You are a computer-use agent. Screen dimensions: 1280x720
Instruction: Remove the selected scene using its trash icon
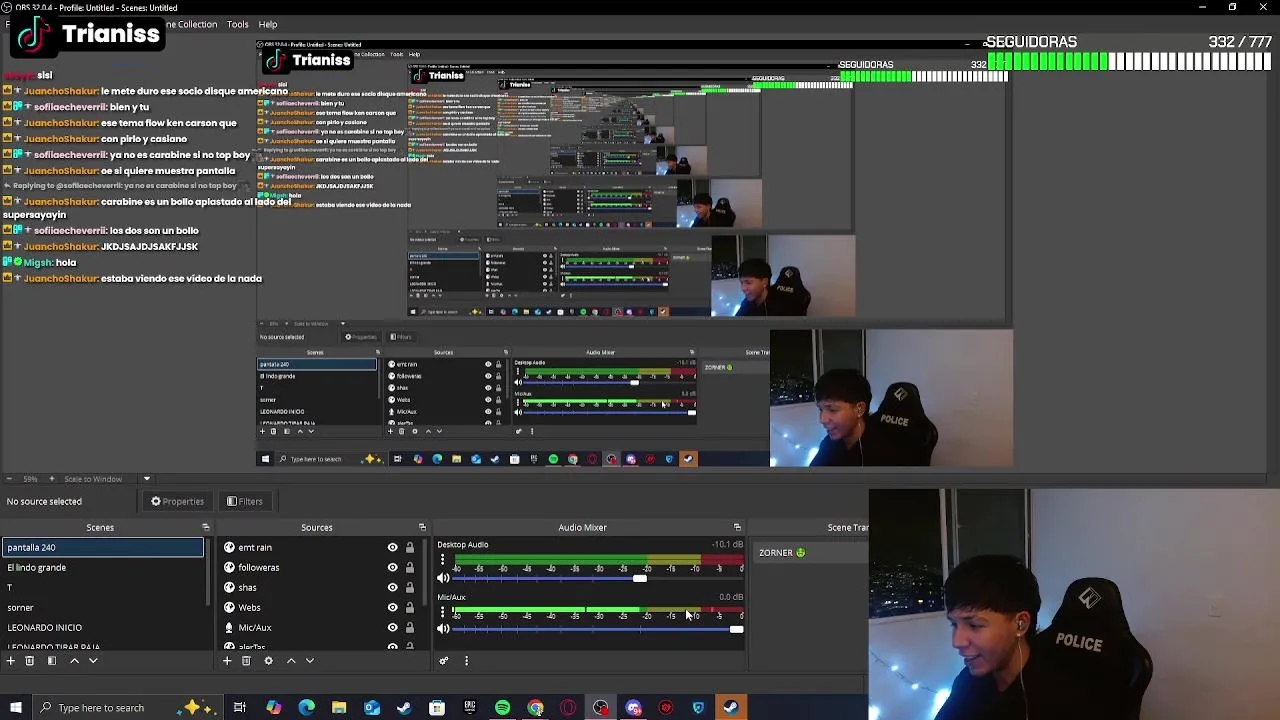30,661
